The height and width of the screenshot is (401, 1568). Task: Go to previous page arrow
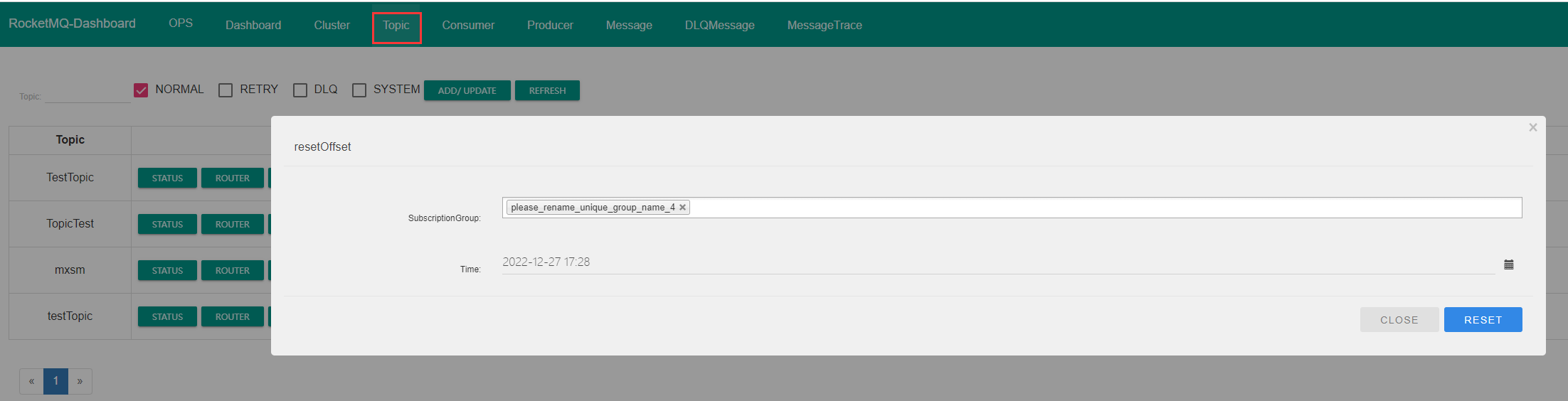(x=31, y=381)
